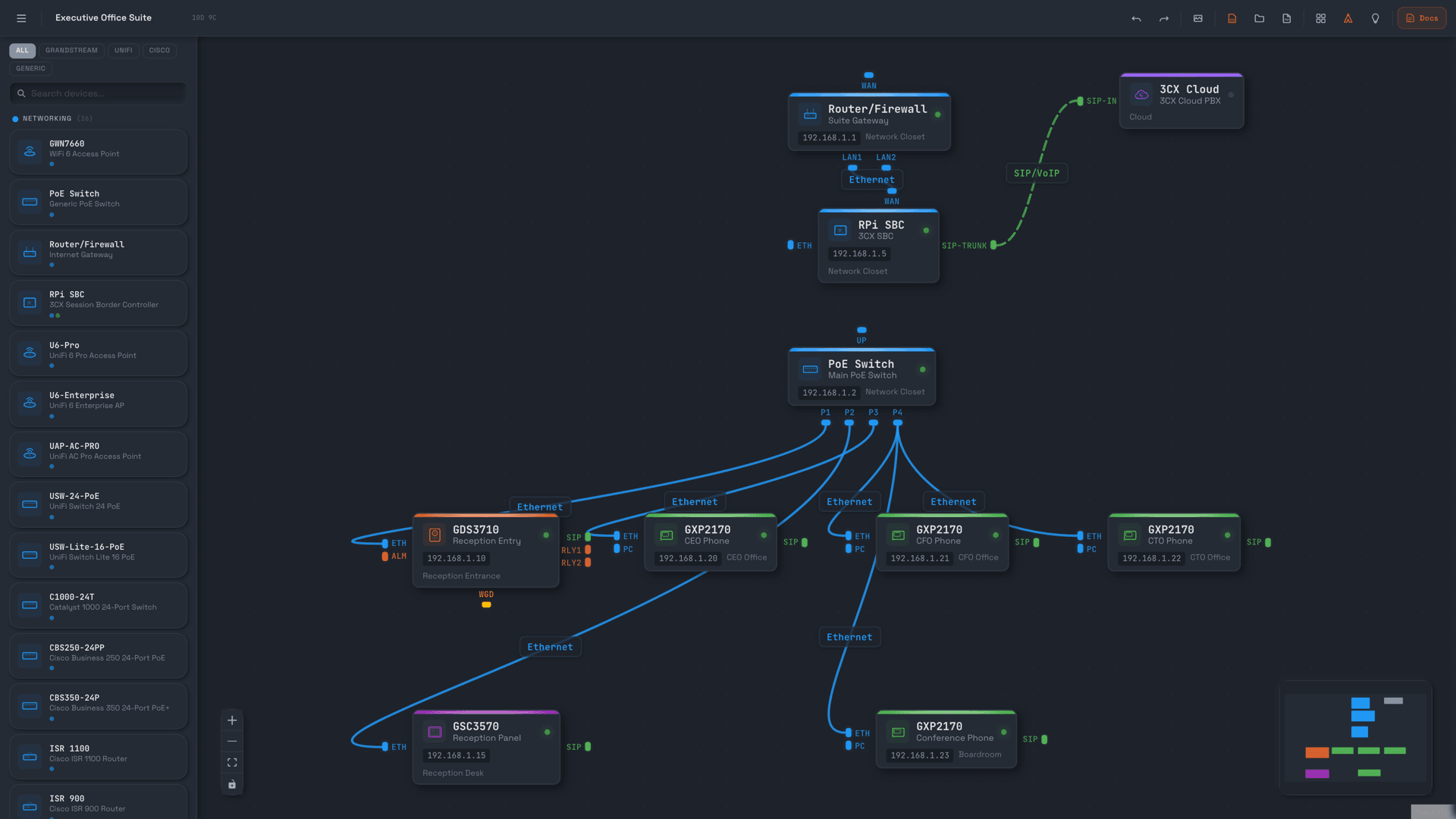Select the Cisco filter tab
The height and width of the screenshot is (819, 1456).
coord(159,51)
